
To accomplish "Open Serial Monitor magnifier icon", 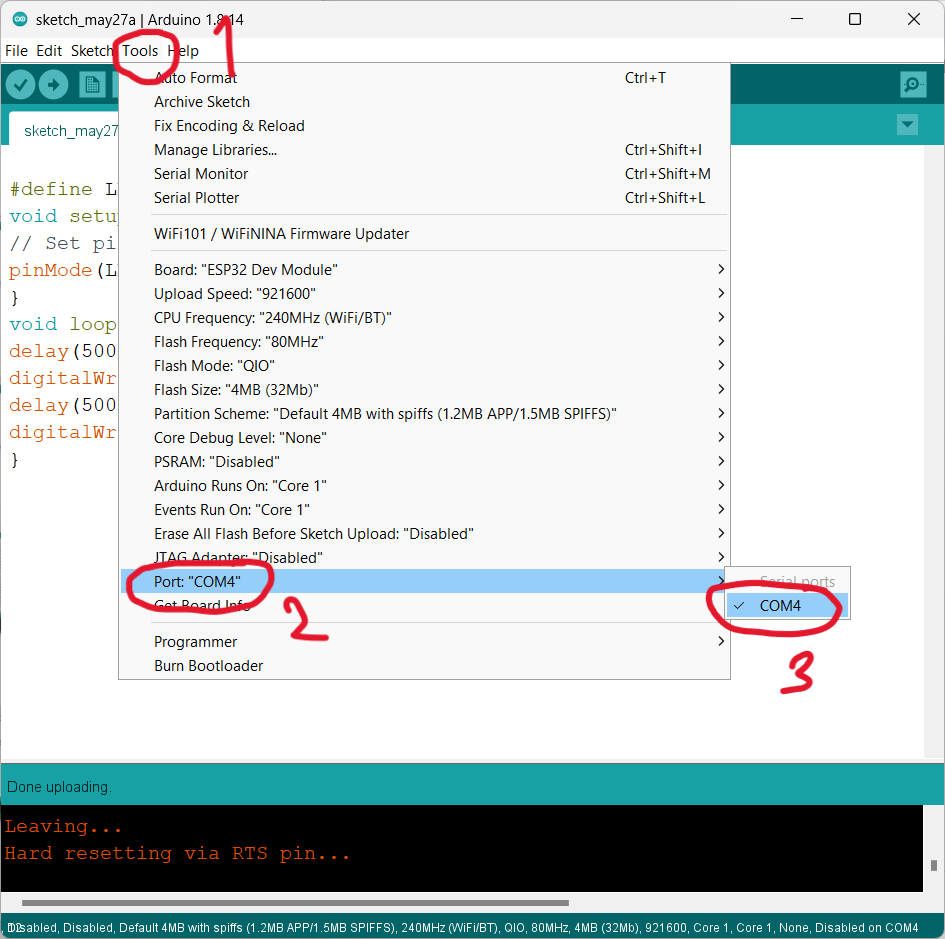I will click(x=913, y=84).
